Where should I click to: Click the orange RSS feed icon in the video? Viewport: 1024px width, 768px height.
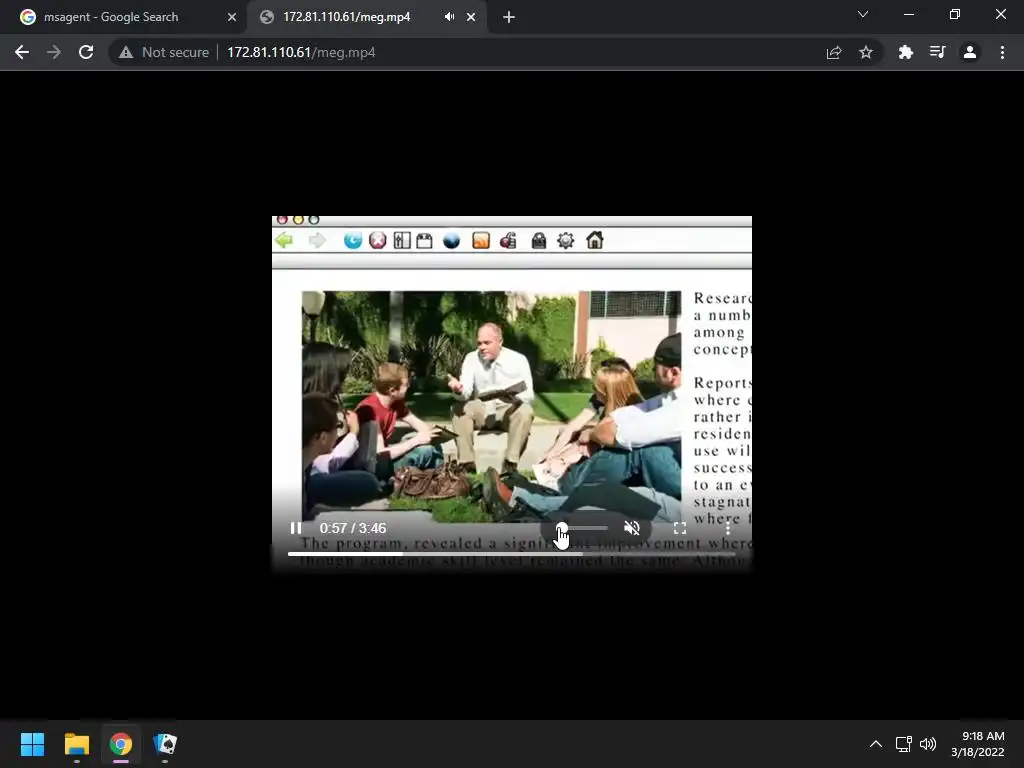click(x=481, y=240)
